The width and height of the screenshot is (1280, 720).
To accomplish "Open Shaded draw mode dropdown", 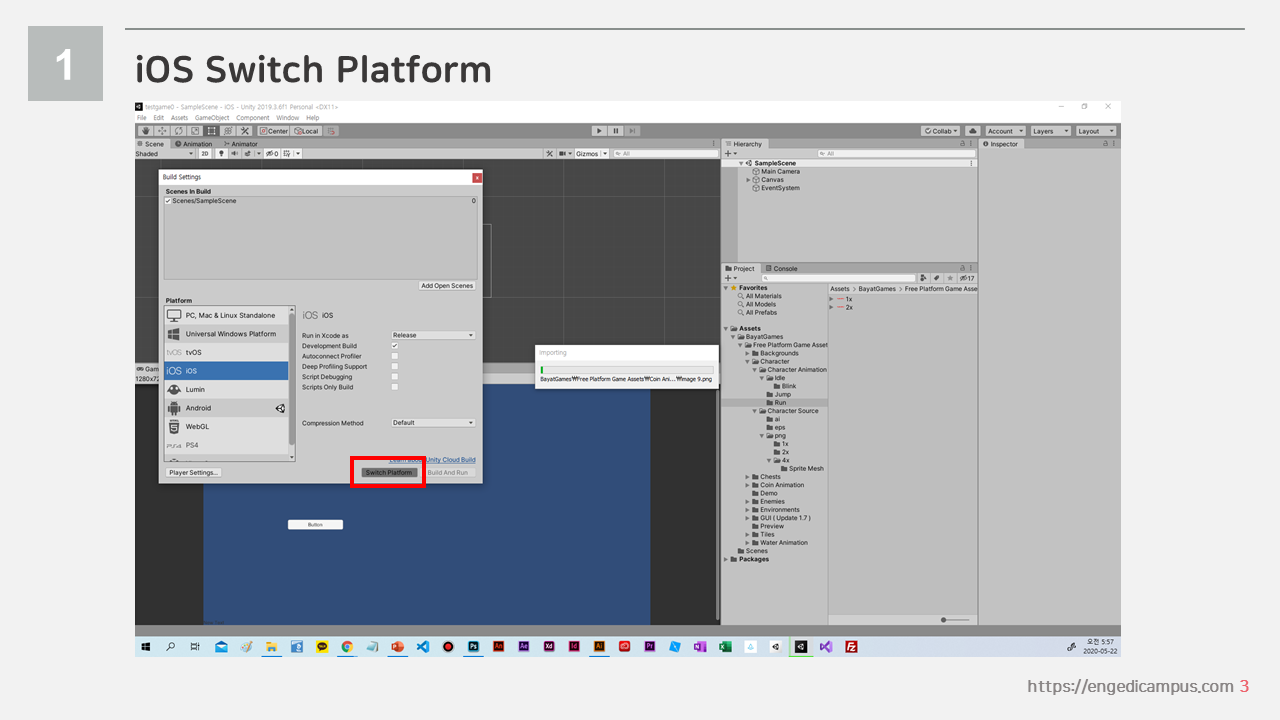I will click(165, 153).
